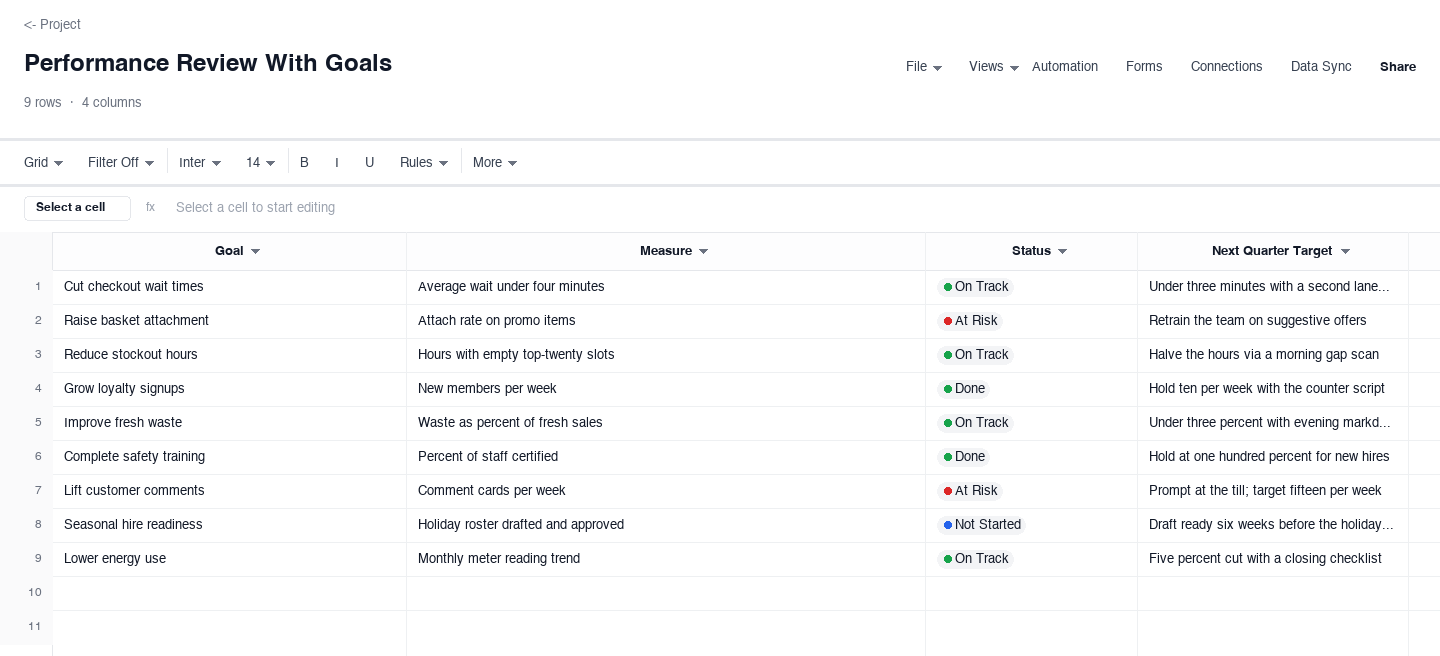Open the Forms menu item
The height and width of the screenshot is (656, 1440).
(1144, 66)
